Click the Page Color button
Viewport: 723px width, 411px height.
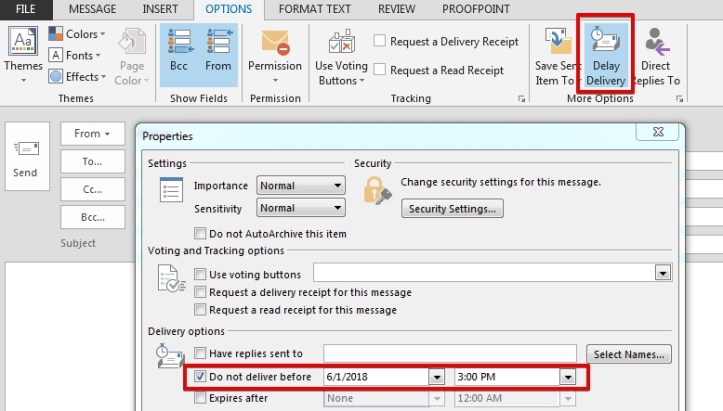[132, 56]
